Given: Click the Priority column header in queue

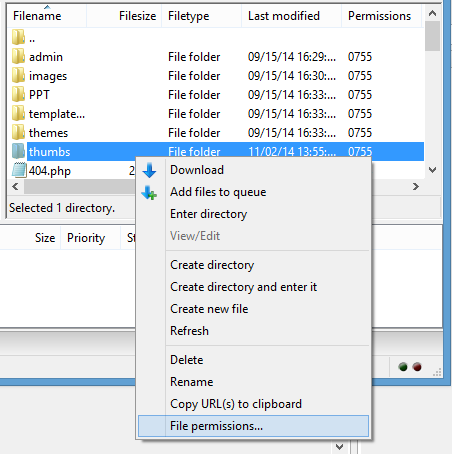Looking at the screenshot, I should (86, 238).
